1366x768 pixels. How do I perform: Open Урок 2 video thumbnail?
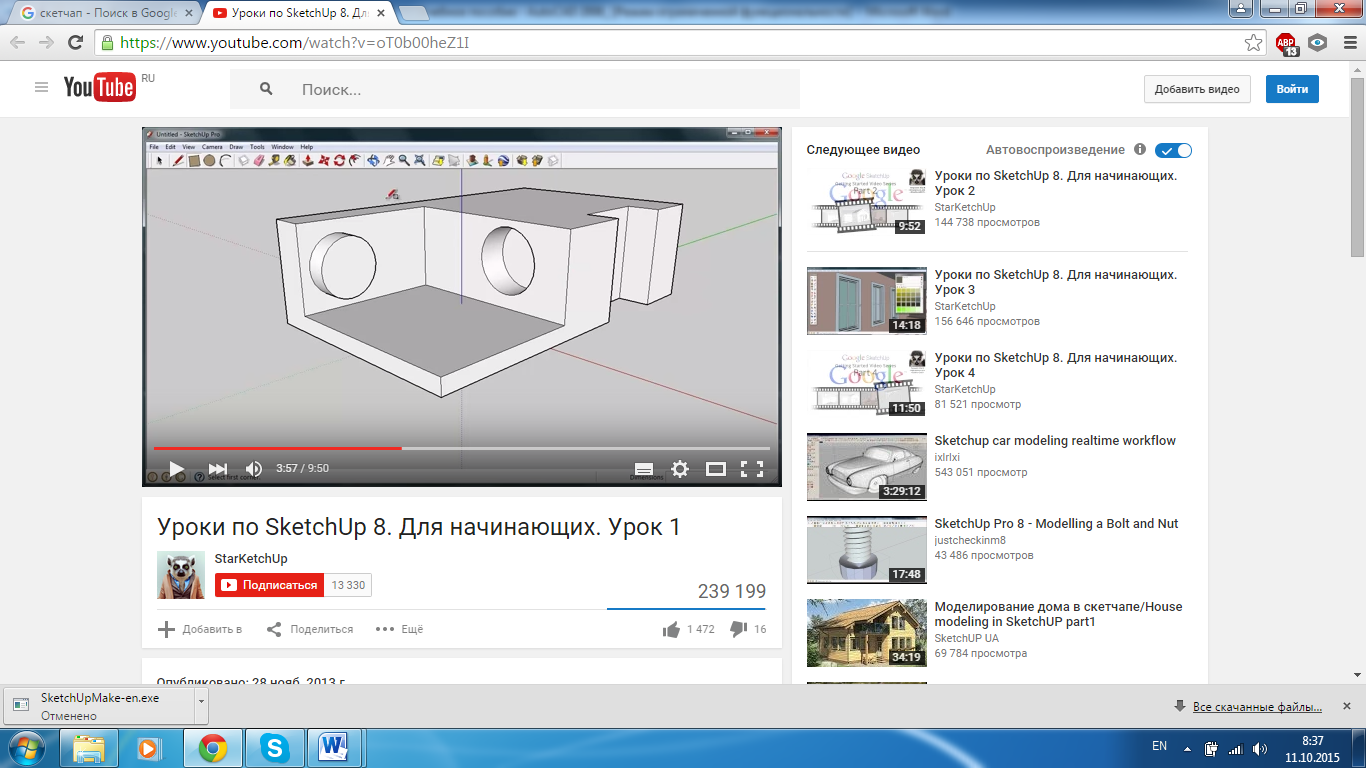click(867, 201)
